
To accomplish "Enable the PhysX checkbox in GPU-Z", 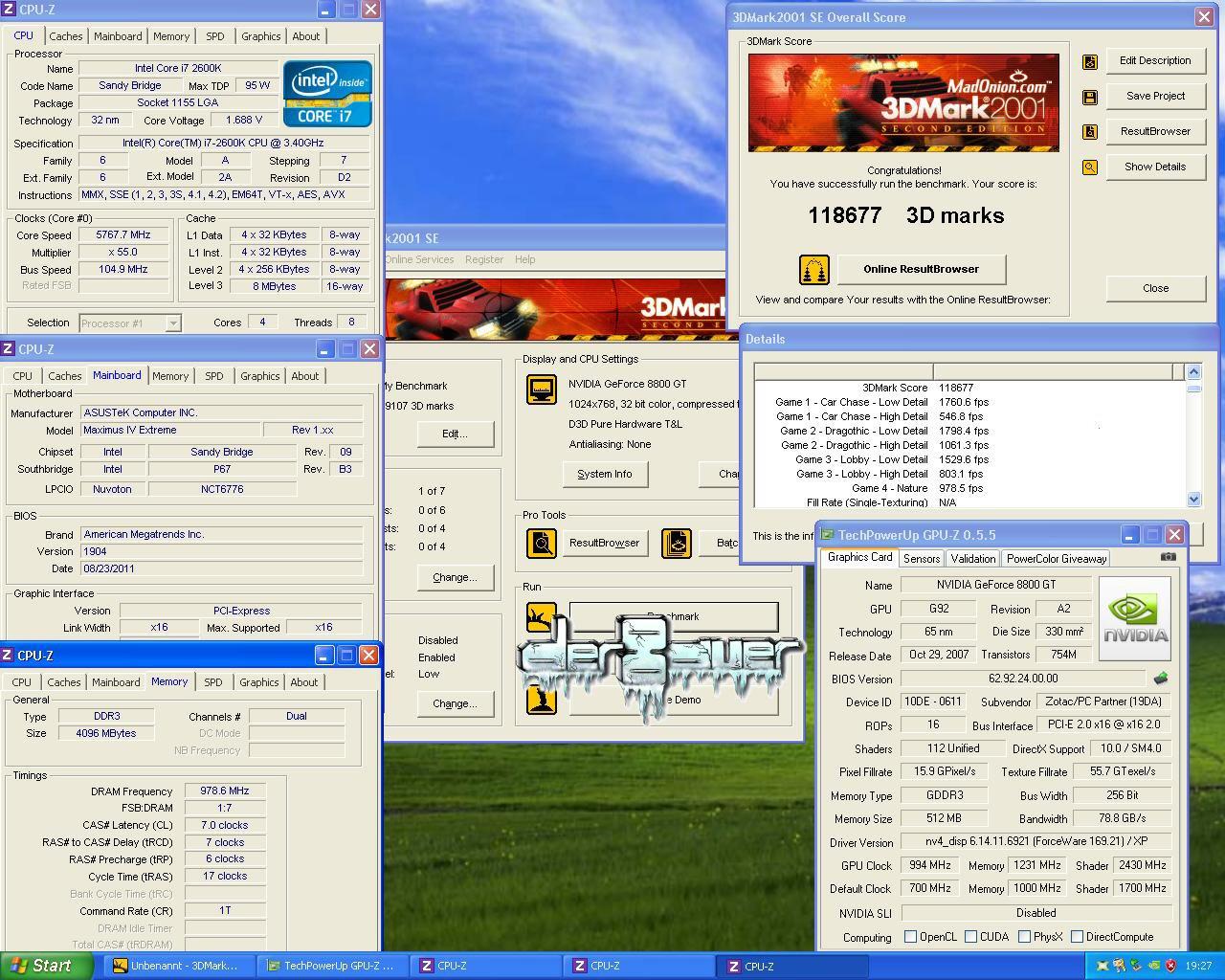I will 1024,936.
